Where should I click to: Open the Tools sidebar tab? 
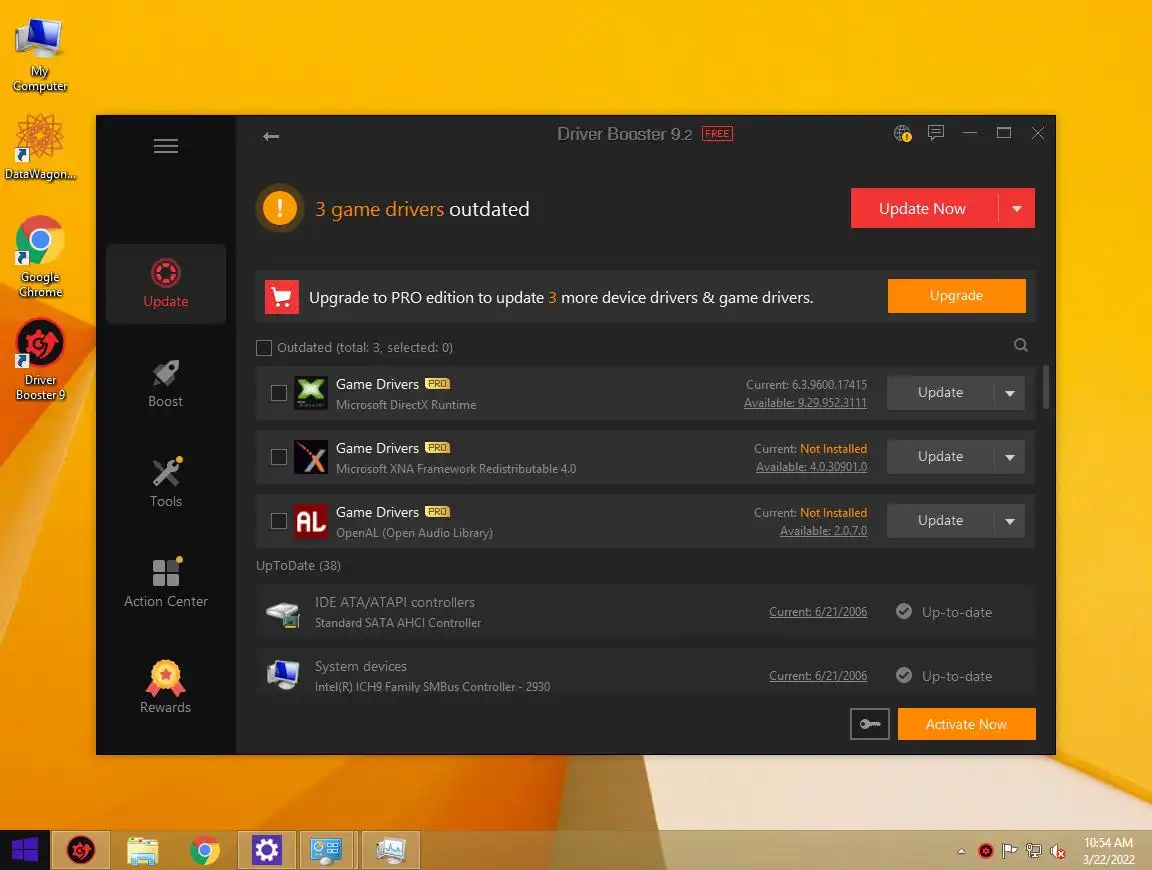(x=166, y=483)
